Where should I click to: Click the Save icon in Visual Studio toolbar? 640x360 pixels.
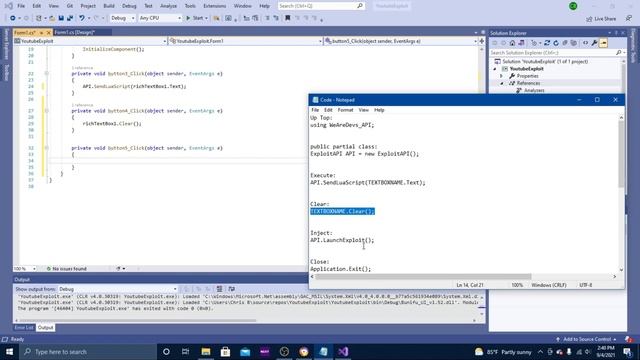coord(61,18)
